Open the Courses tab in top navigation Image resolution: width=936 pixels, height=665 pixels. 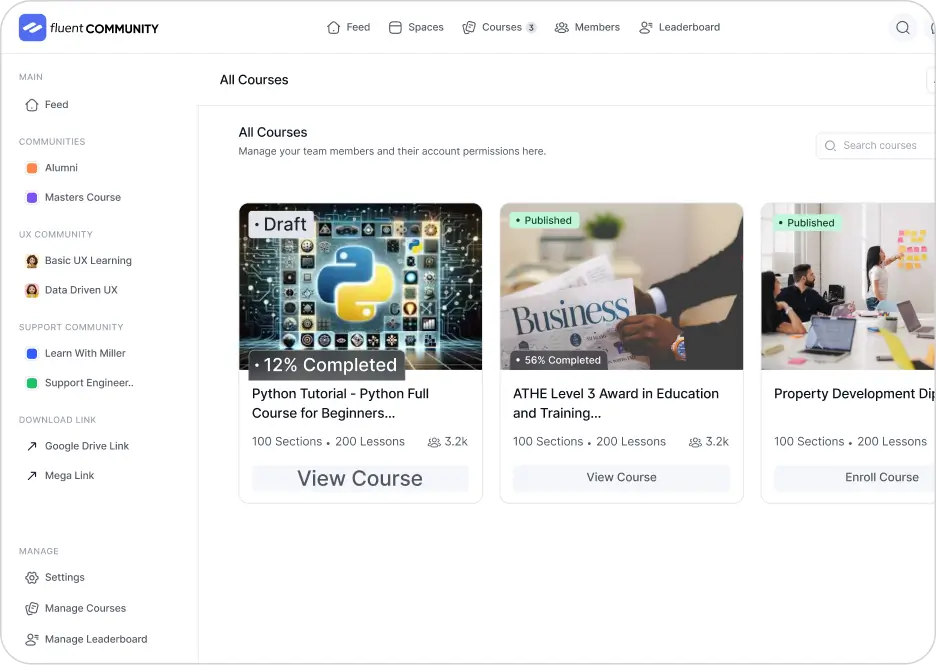click(499, 27)
